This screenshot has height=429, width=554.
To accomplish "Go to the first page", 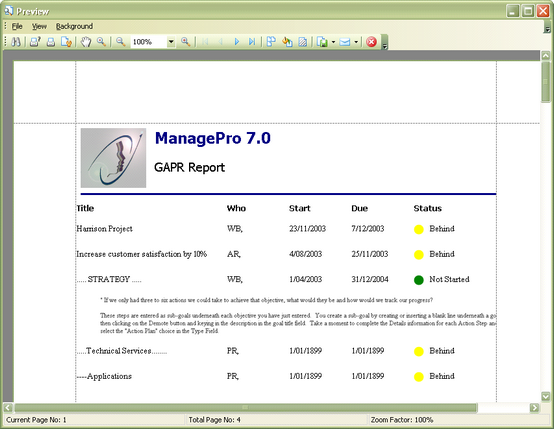I will point(205,42).
